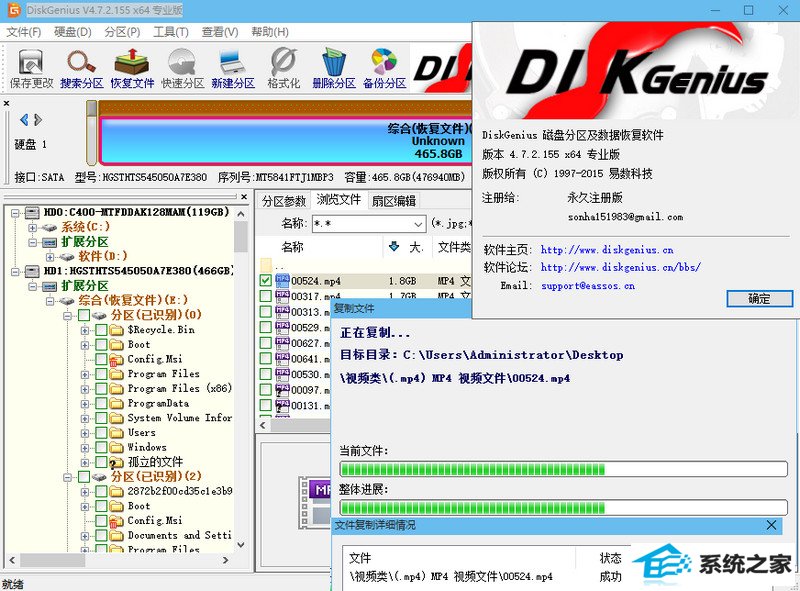Click the 00524.mp4 file icon
Viewport: 800px width, 591px height.
(282, 280)
